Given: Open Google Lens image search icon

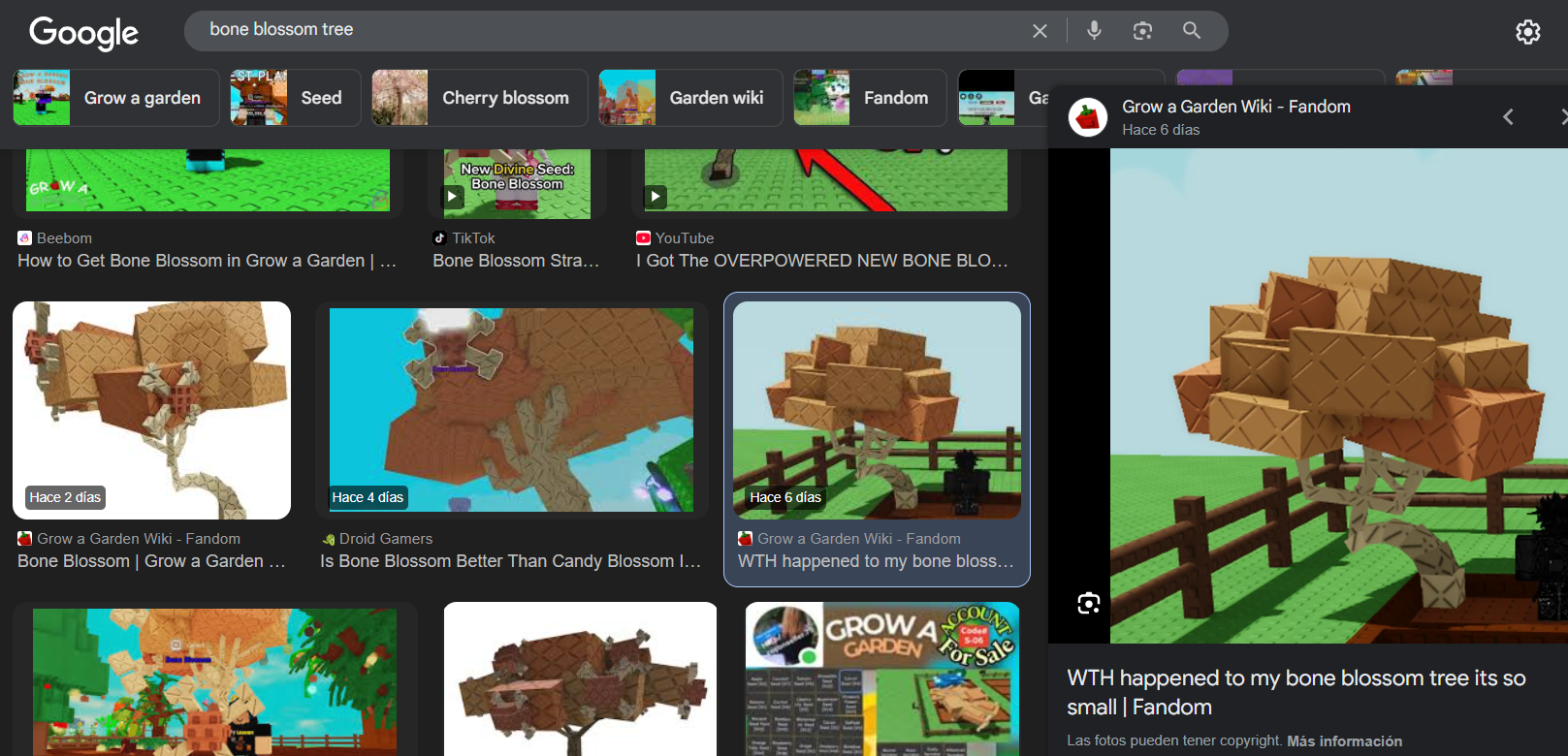Looking at the screenshot, I should click(1142, 31).
